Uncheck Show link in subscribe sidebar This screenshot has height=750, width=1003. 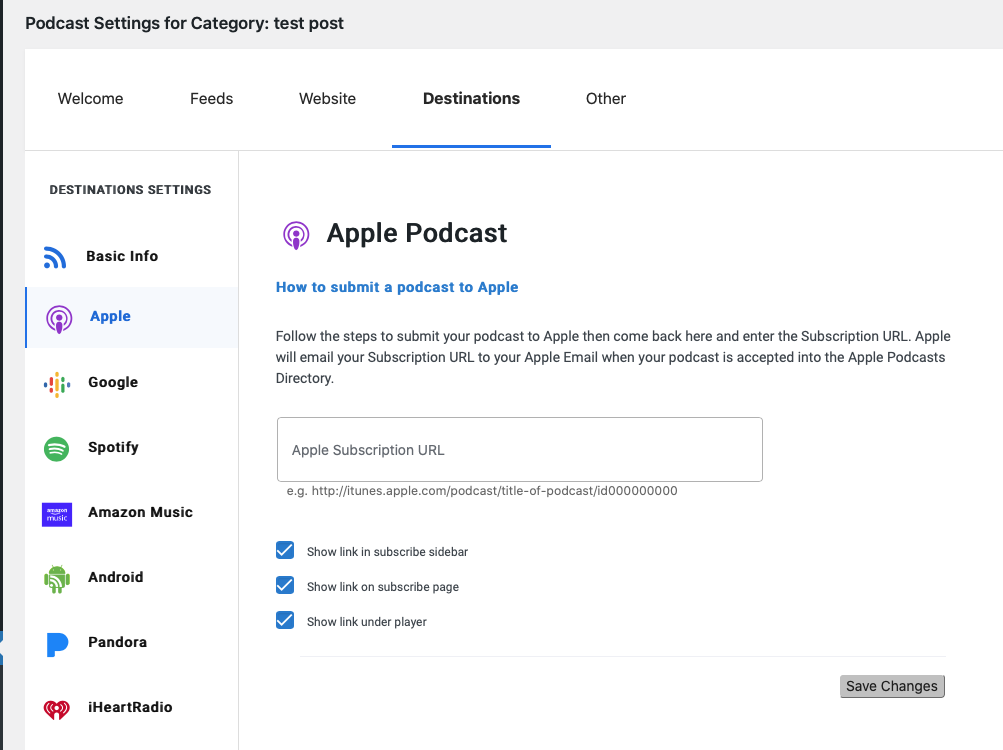coord(285,550)
